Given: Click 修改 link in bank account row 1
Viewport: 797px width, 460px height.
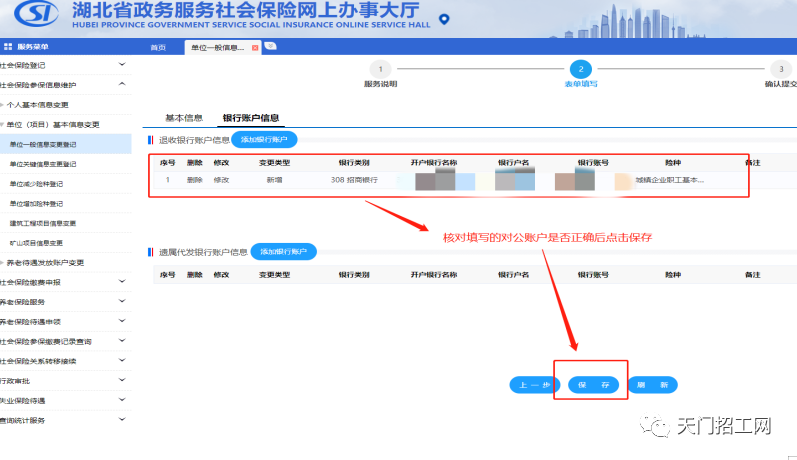Looking at the screenshot, I should 221,180.
